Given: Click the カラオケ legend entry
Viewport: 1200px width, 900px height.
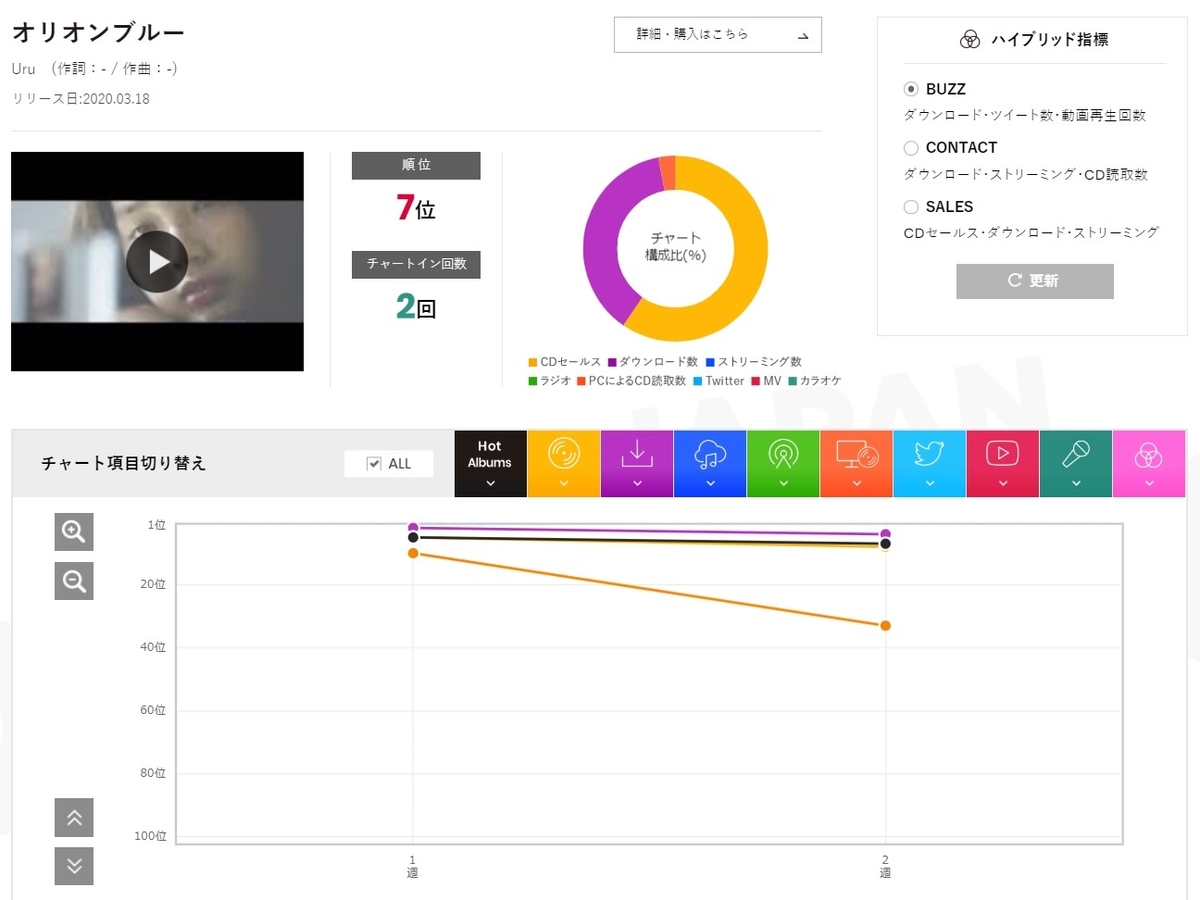Looking at the screenshot, I should [x=814, y=381].
